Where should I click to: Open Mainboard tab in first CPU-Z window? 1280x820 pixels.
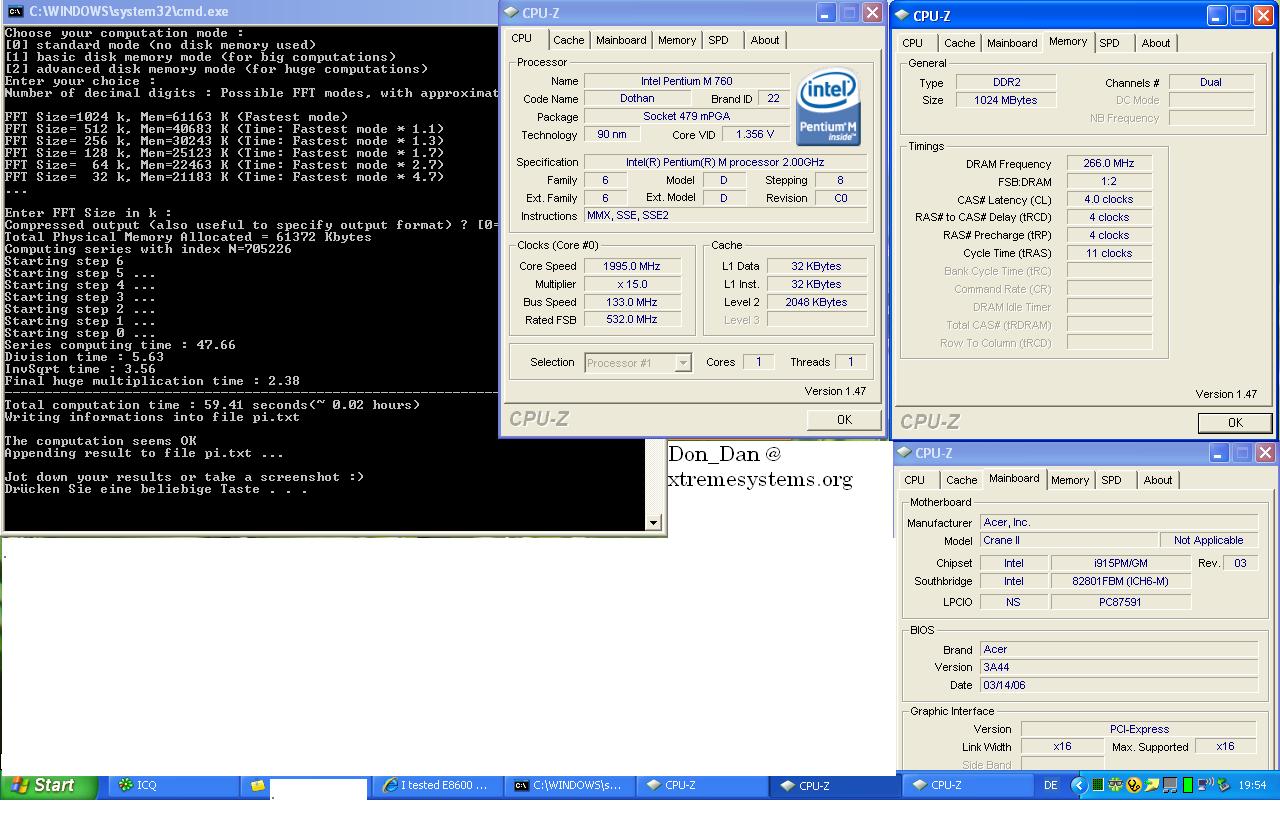coord(620,40)
